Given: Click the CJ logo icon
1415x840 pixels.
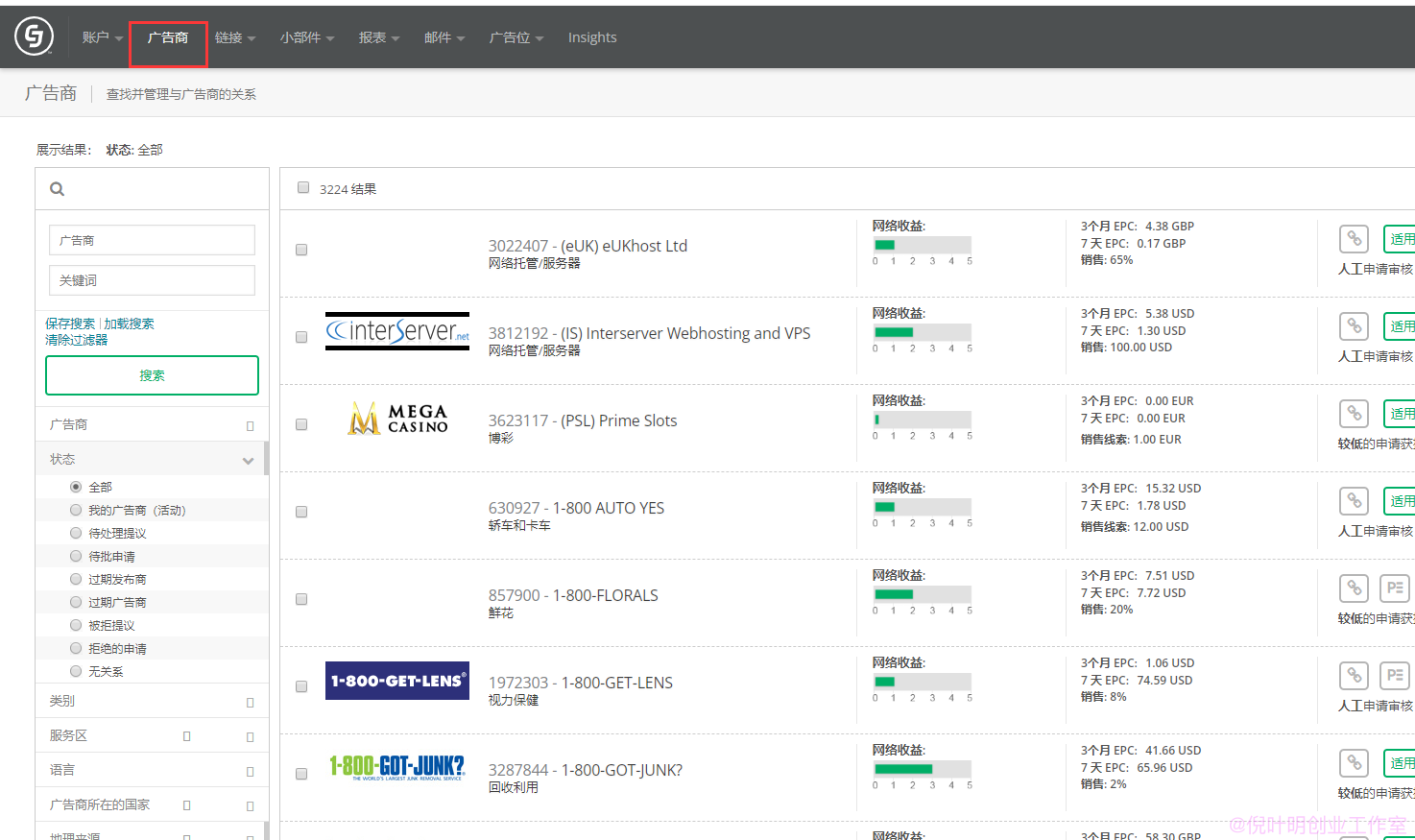Looking at the screenshot, I should [34, 36].
